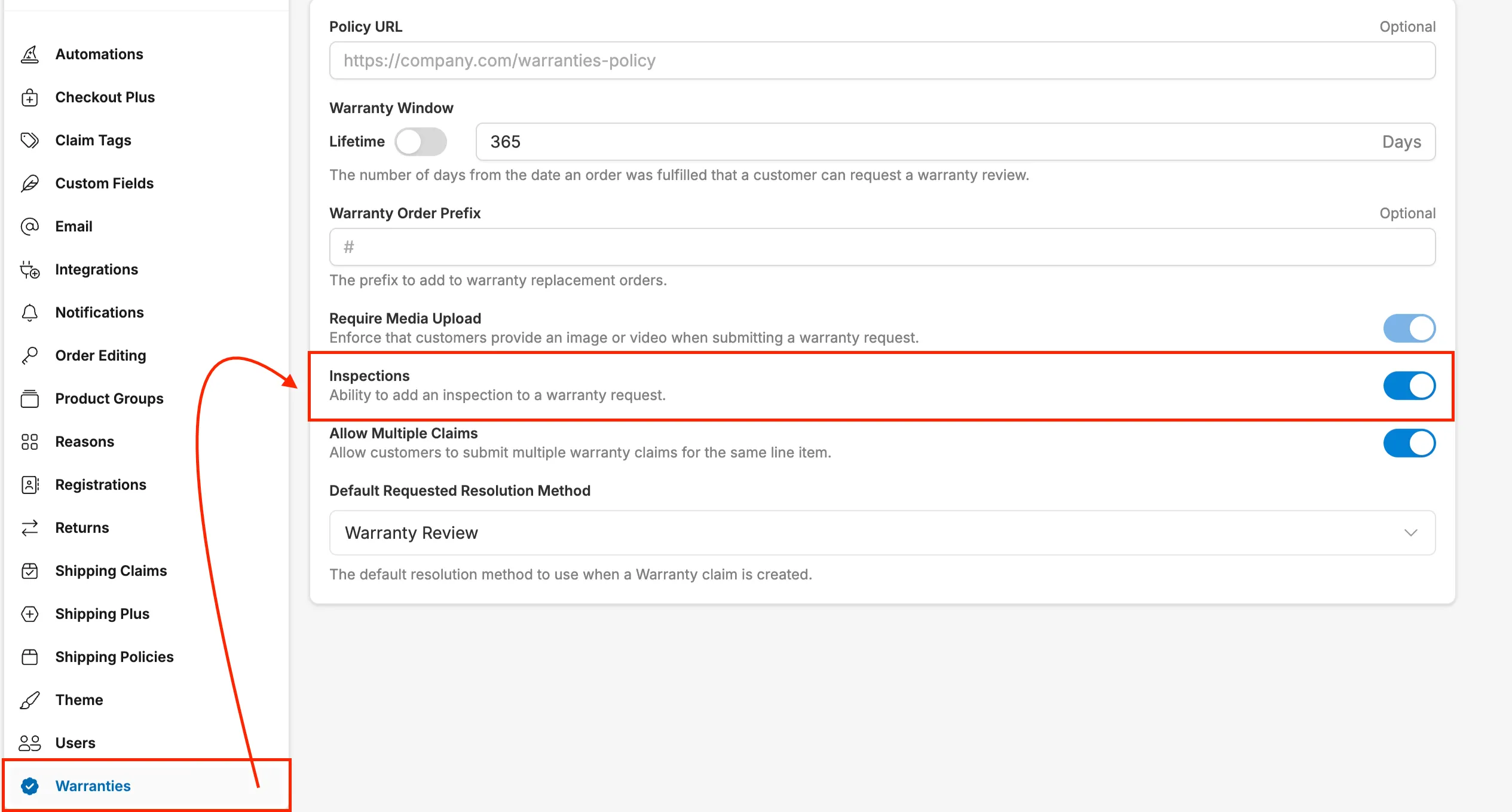Open the Returns settings link
Viewport: 1512px width, 812px height.
coord(82,528)
